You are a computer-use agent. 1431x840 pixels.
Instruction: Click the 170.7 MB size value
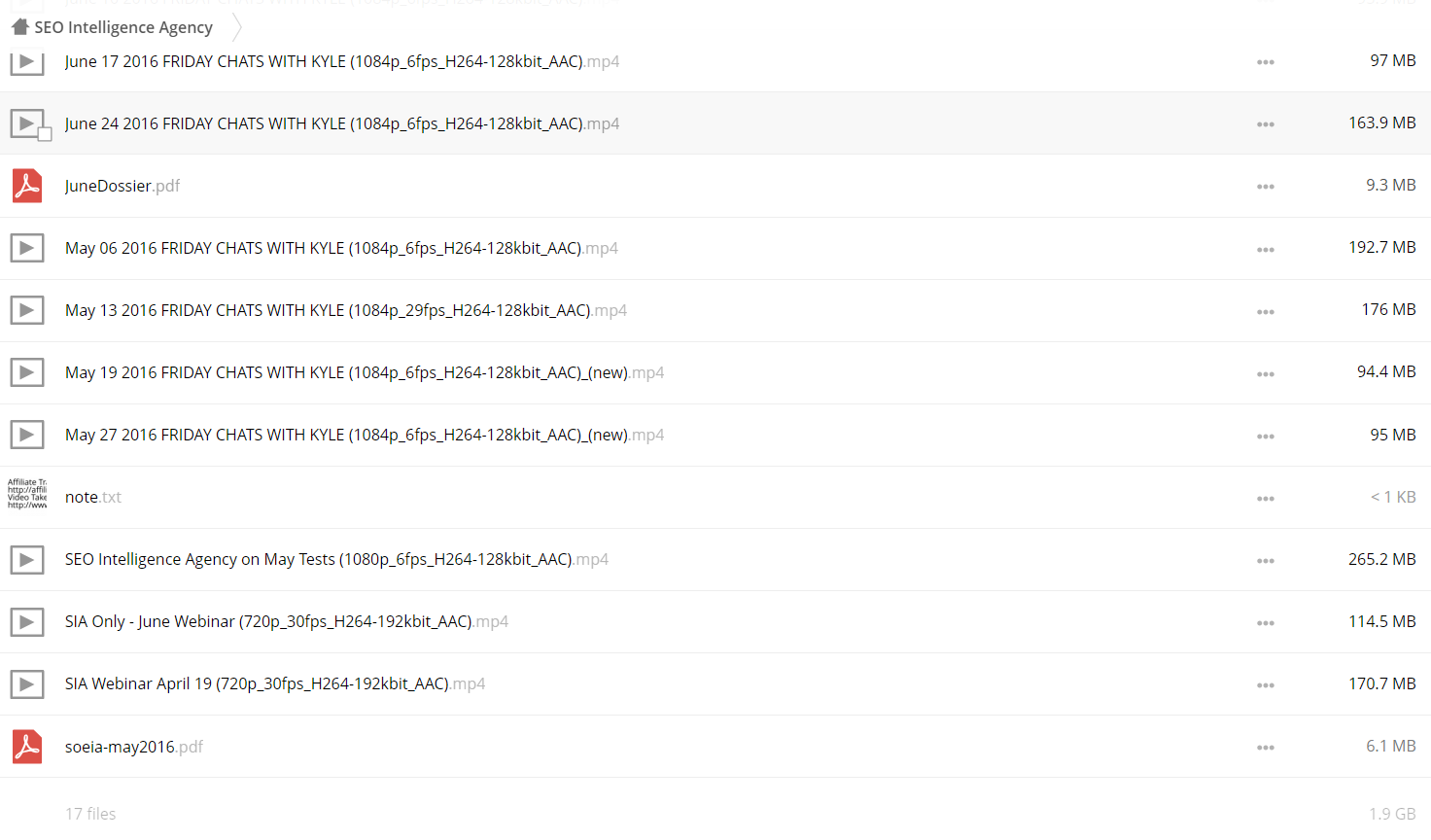click(x=1381, y=683)
